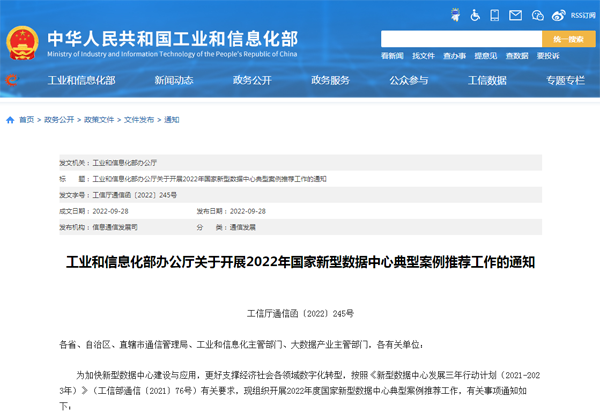Select the 新闻动态 navigation tab

tap(170, 80)
